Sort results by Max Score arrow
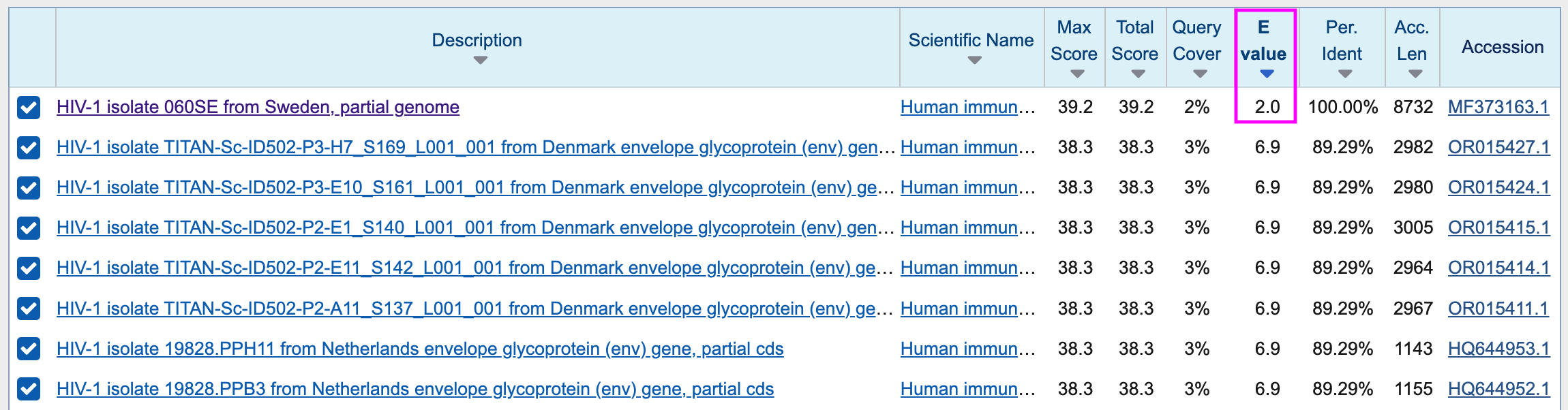 pos(1077,74)
